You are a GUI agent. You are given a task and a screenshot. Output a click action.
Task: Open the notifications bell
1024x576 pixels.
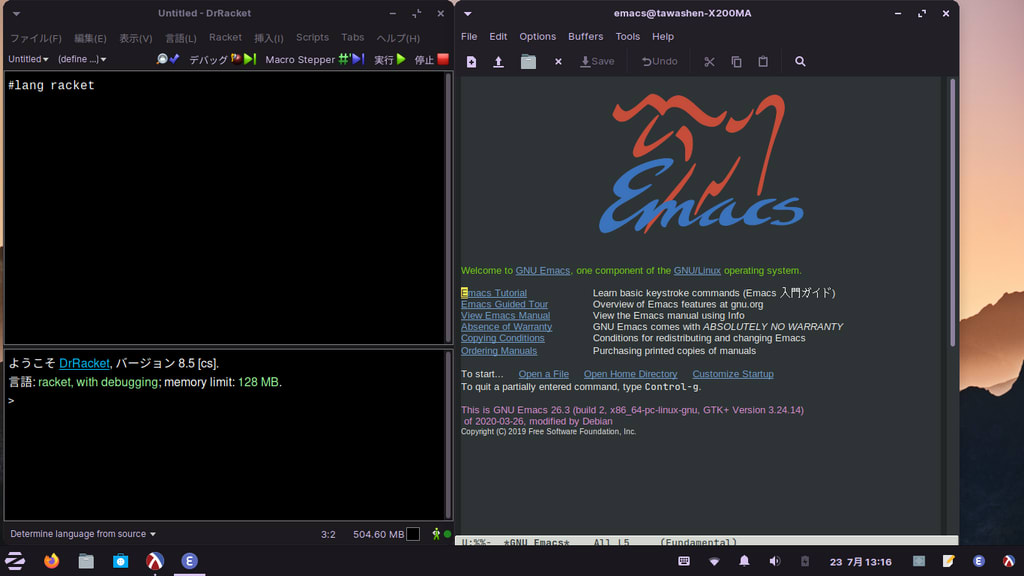coord(744,561)
